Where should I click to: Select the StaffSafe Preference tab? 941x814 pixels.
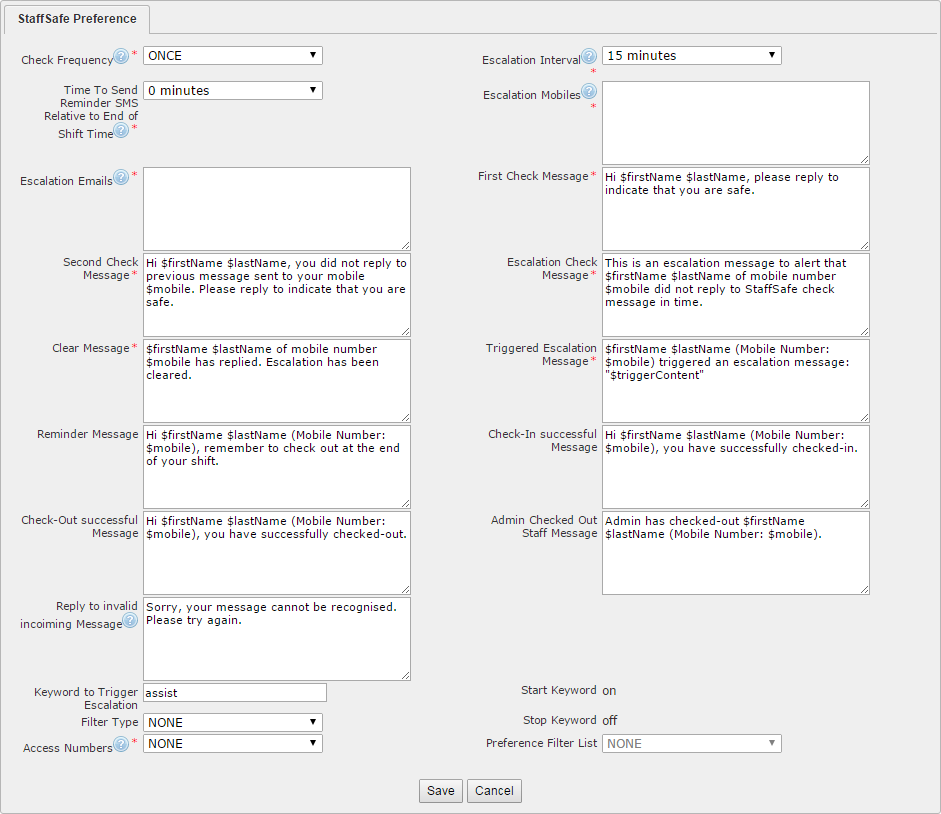77,19
